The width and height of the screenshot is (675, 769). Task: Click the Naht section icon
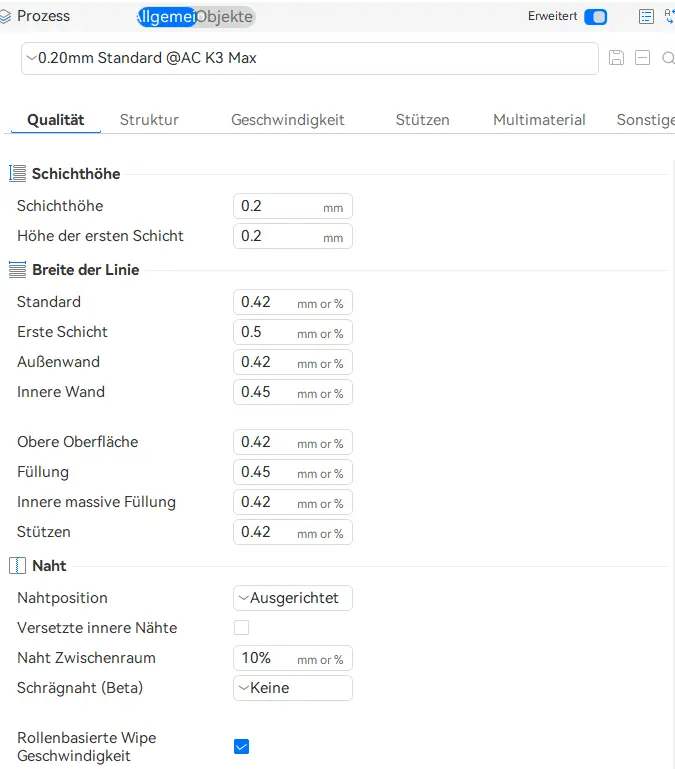(x=18, y=565)
